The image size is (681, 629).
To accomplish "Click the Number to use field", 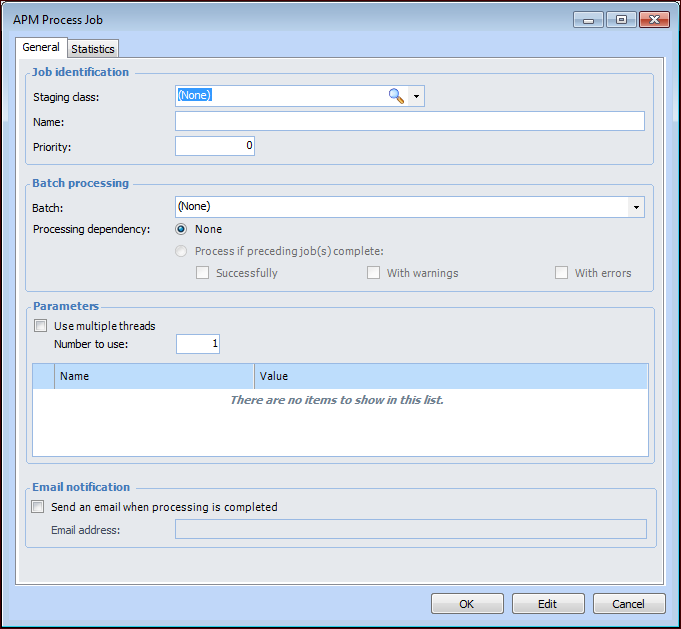I will pyautogui.click(x=198, y=344).
